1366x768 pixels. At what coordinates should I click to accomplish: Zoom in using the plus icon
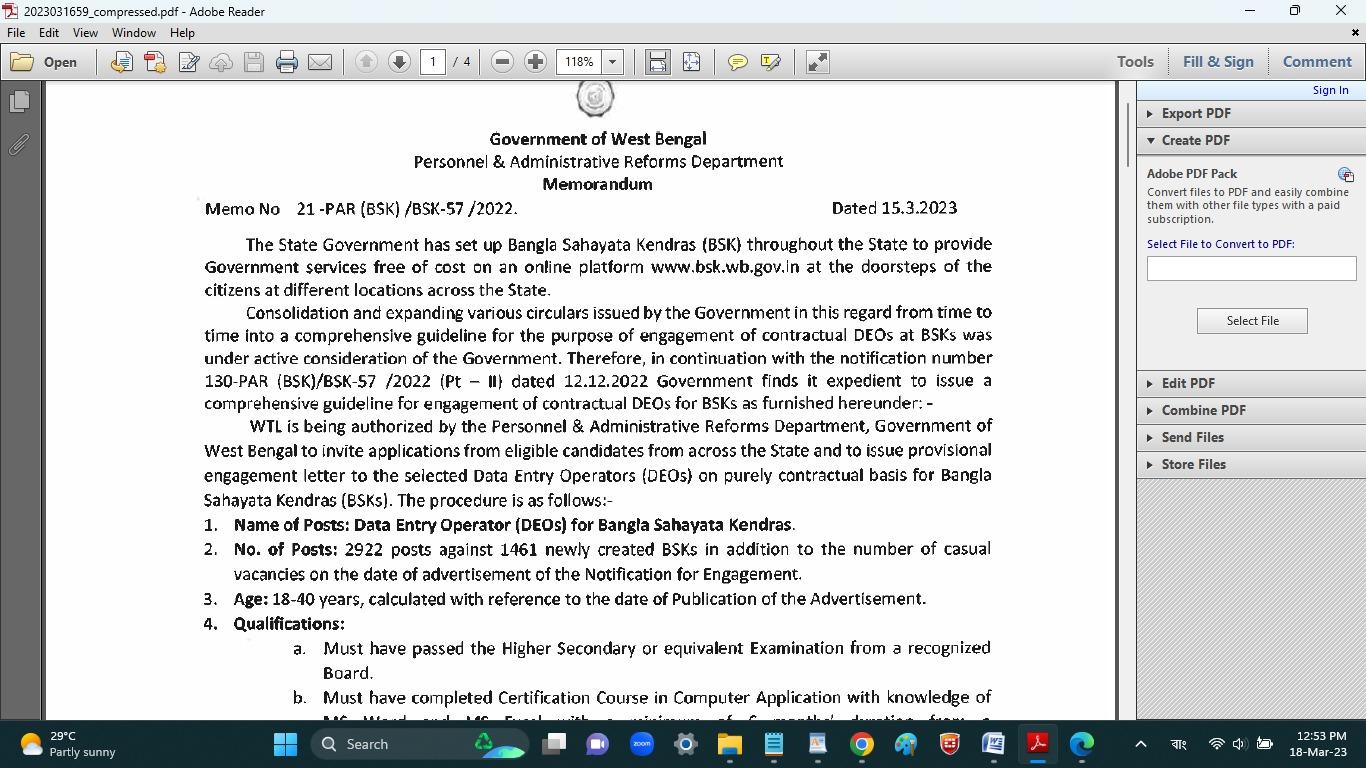point(535,62)
